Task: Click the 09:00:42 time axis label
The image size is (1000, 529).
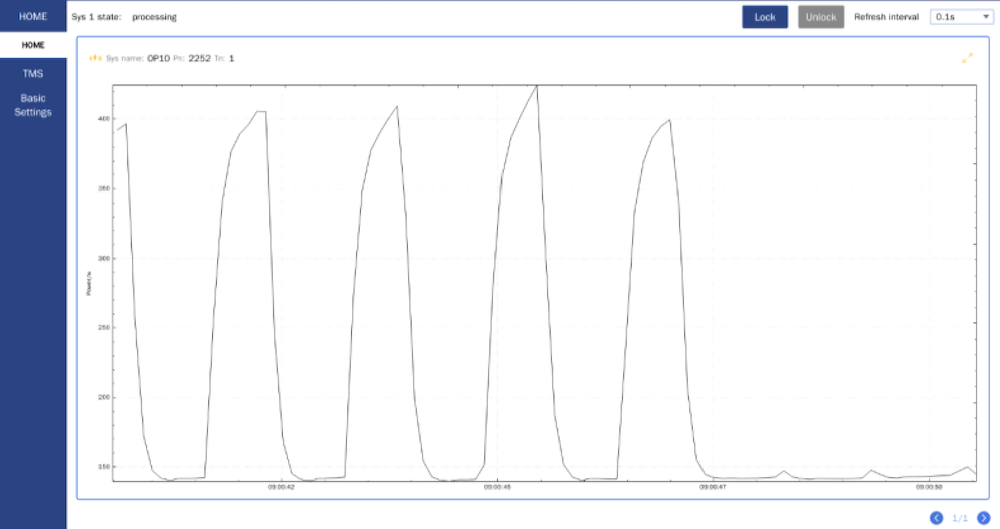Action: point(280,487)
